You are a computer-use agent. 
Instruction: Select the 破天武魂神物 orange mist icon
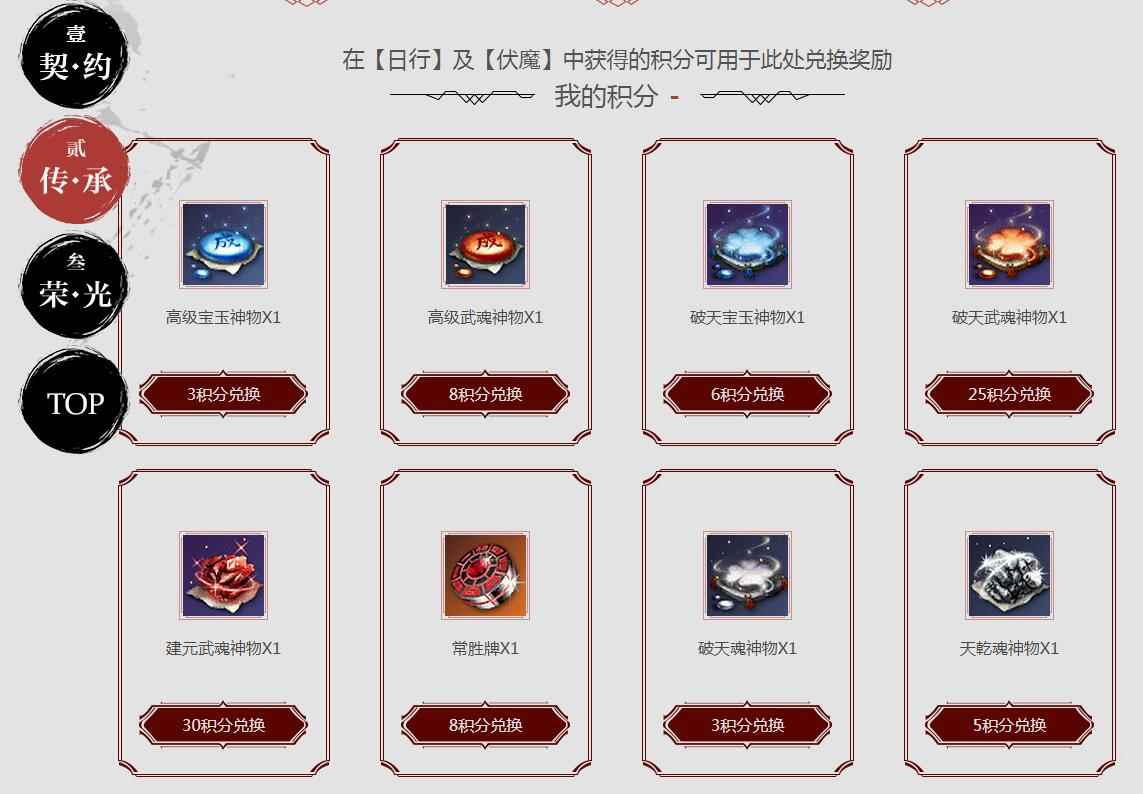(1010, 244)
